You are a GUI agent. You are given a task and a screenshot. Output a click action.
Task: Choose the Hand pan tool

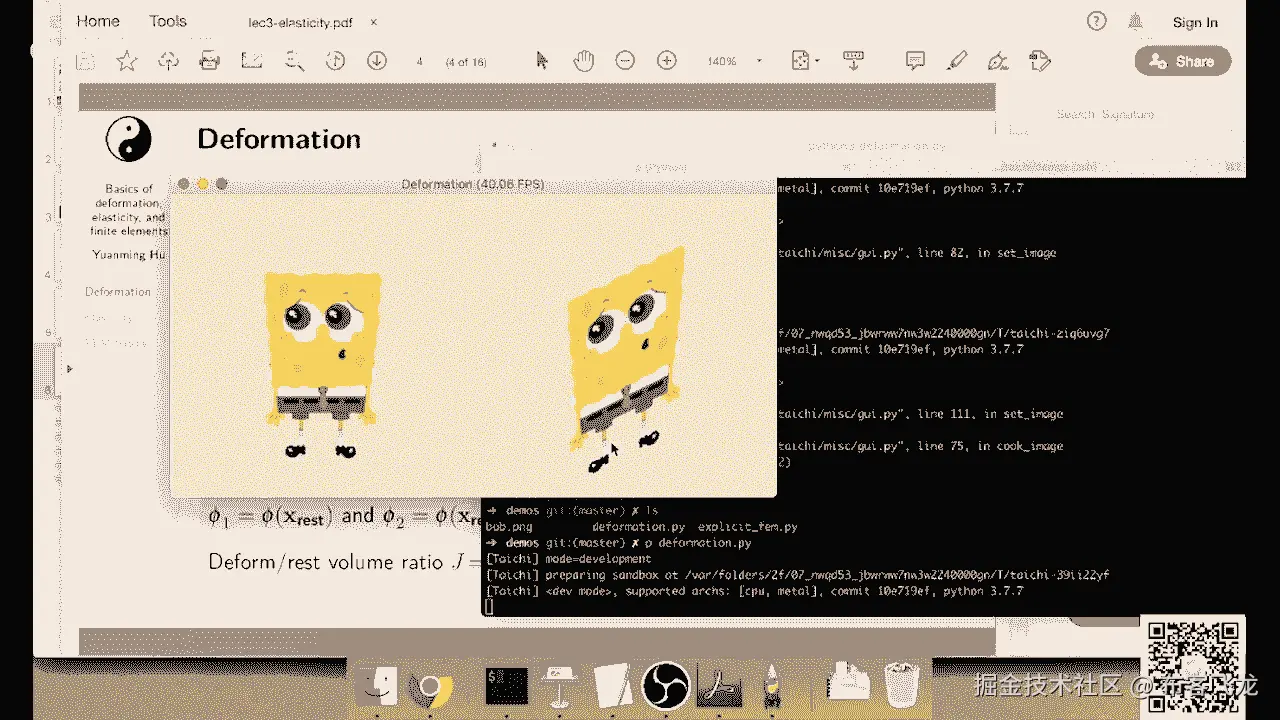point(583,61)
